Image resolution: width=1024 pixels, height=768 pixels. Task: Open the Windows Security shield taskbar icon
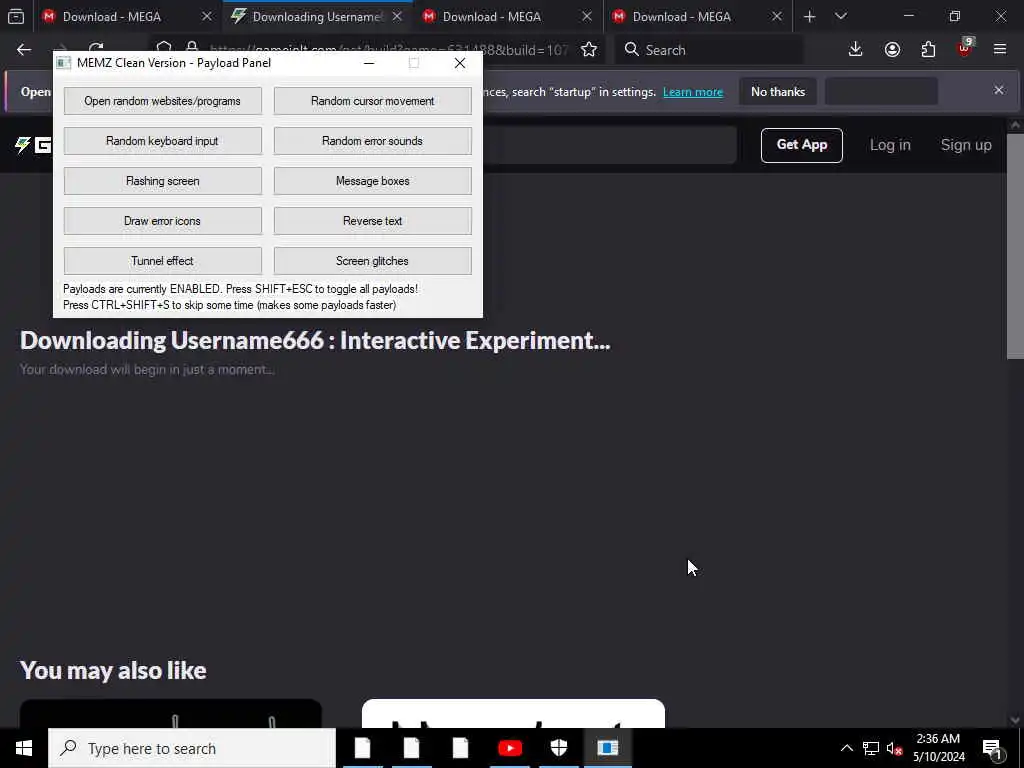click(558, 748)
